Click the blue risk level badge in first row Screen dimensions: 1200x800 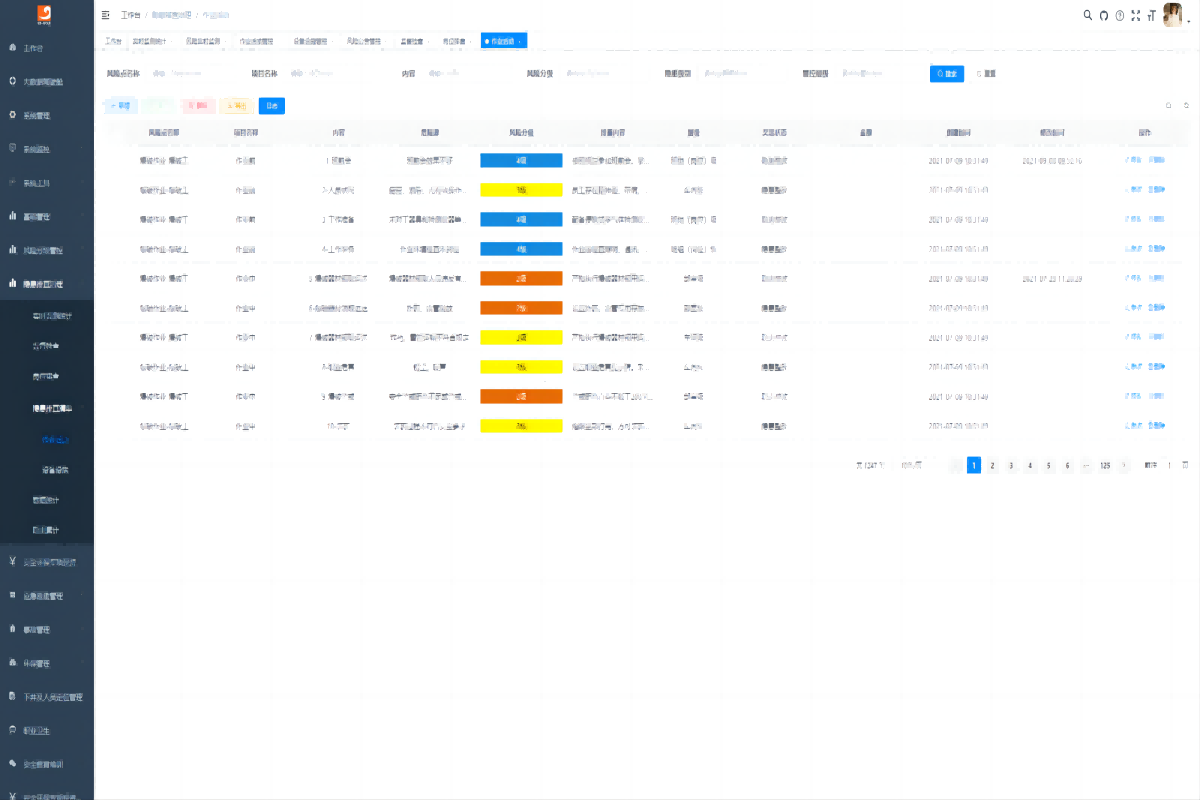point(521,160)
